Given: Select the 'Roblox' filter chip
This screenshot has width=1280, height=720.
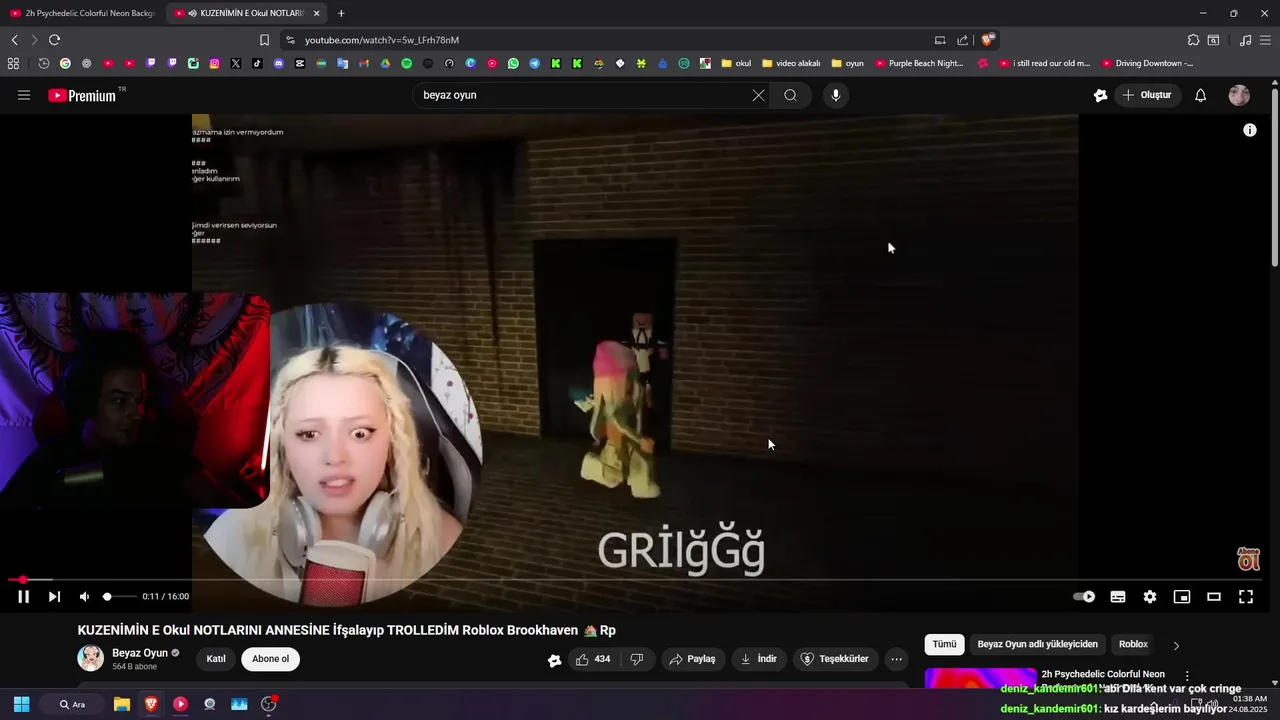Looking at the screenshot, I should pos(1133,644).
